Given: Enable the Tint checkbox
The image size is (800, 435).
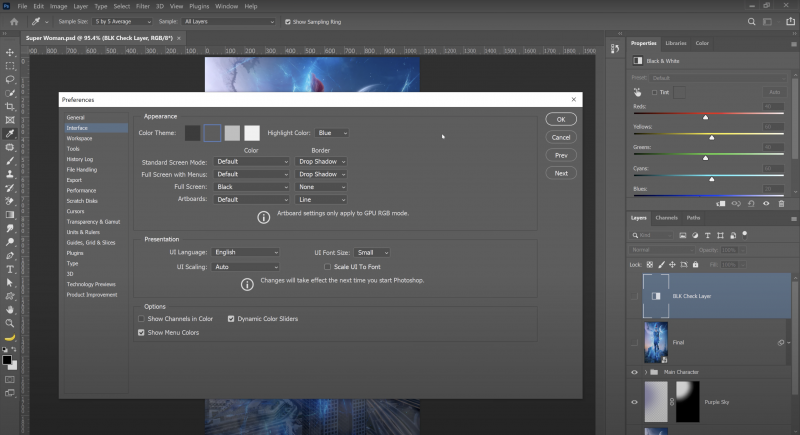Looking at the screenshot, I should 654,92.
